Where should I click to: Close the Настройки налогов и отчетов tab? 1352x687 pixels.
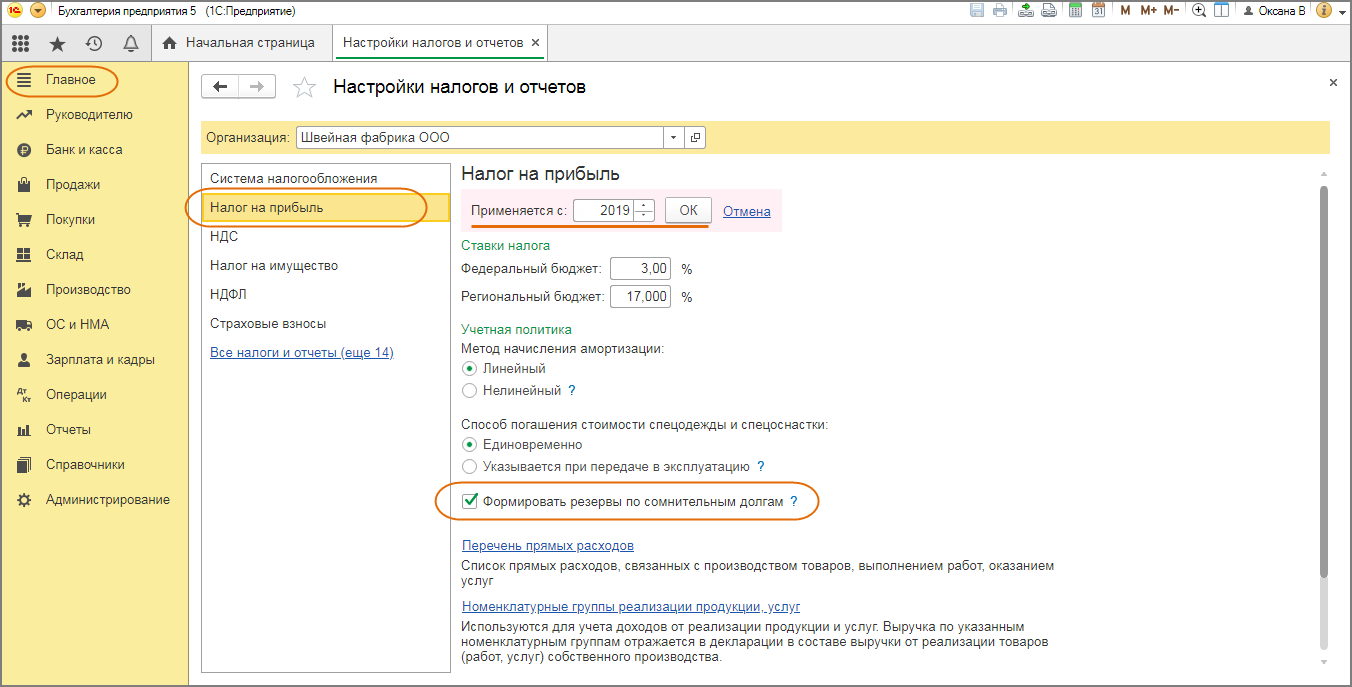(x=535, y=43)
